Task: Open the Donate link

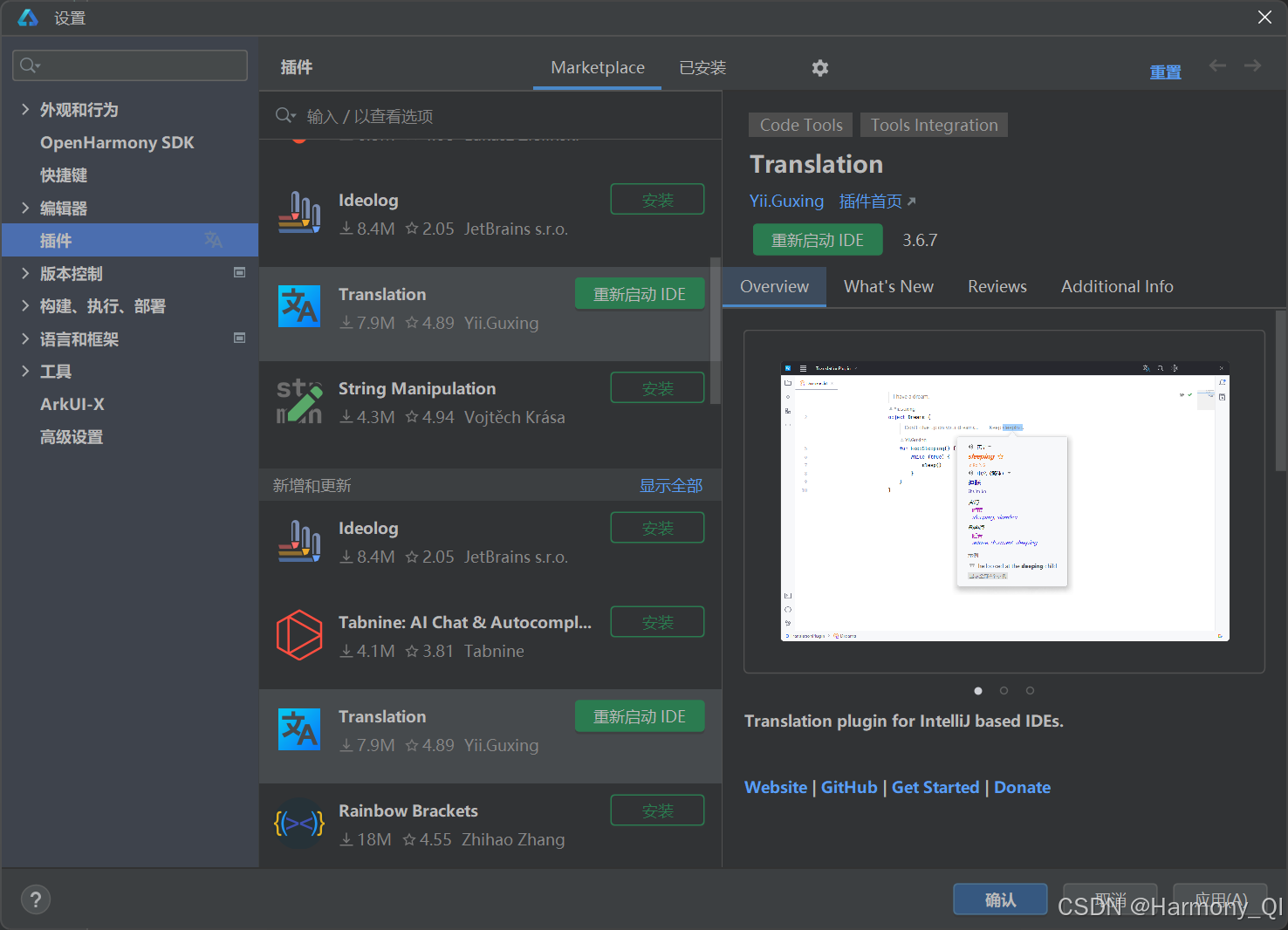Action: pyautogui.click(x=1022, y=787)
